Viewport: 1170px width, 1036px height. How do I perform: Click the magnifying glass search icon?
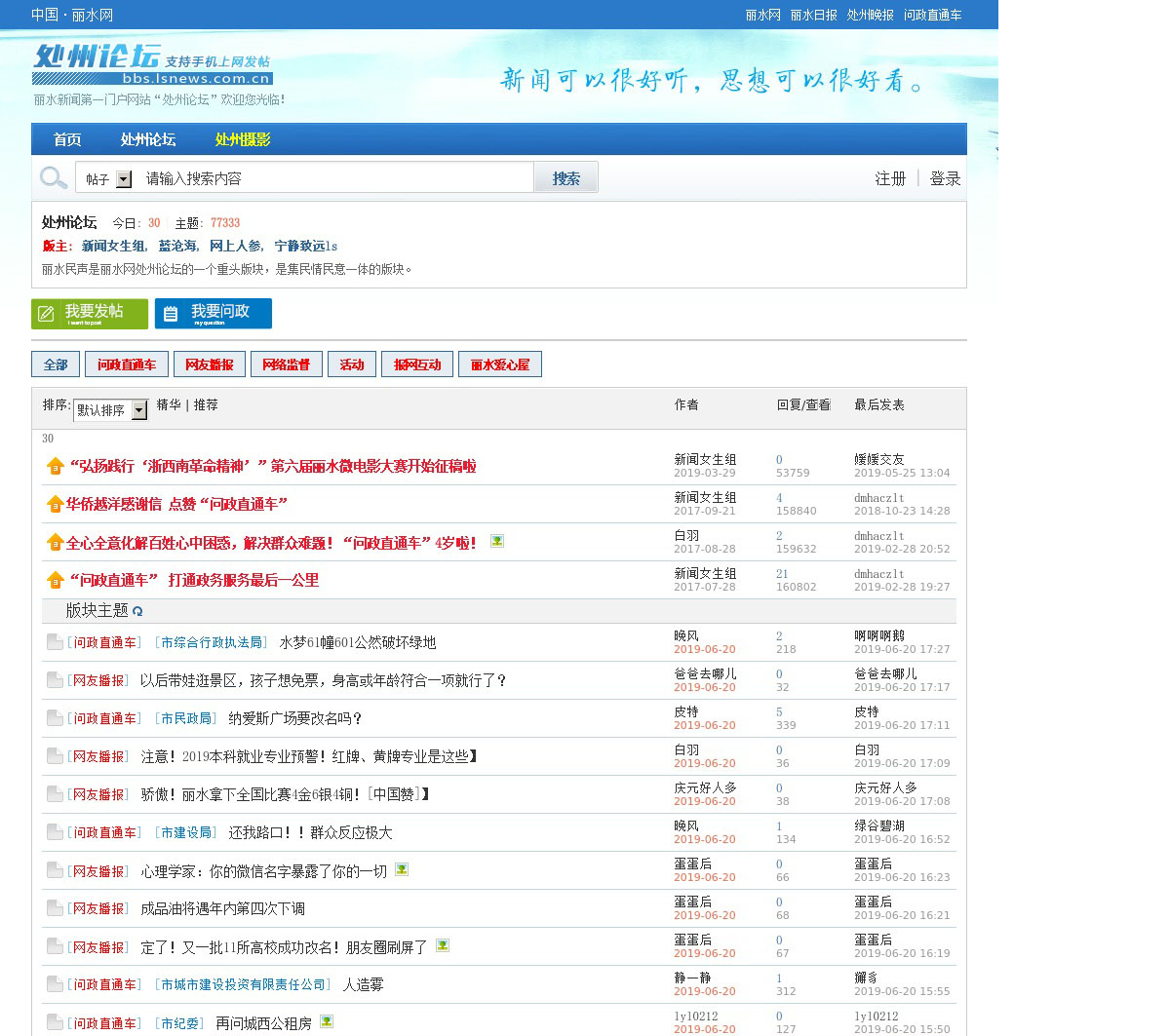(54, 178)
